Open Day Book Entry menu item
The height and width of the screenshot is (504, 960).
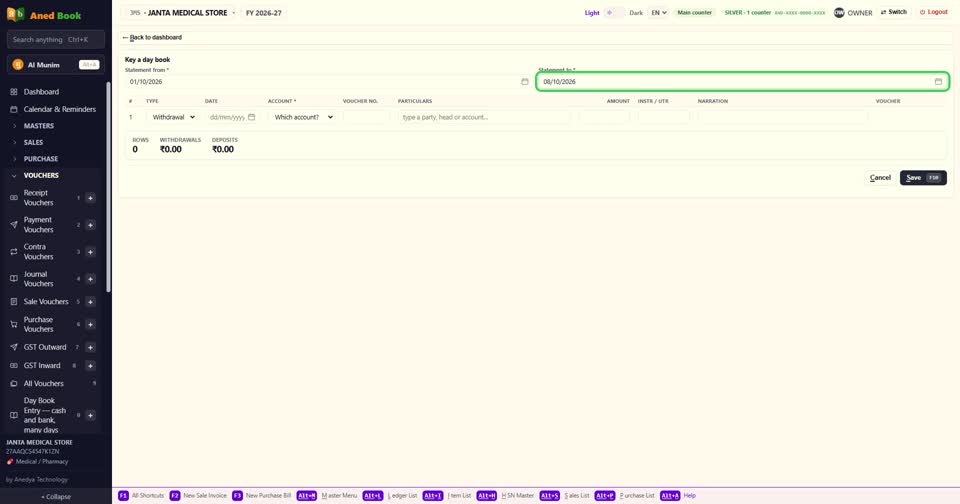[45, 415]
